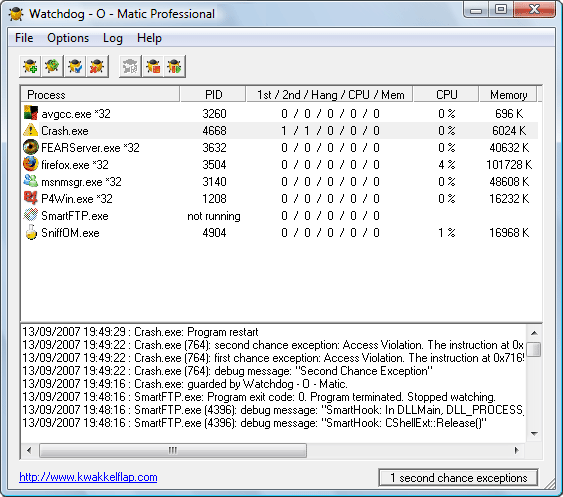The width and height of the screenshot is (563, 497).
Task: Select the SmartFTP.exe not running entry
Action: point(280,216)
